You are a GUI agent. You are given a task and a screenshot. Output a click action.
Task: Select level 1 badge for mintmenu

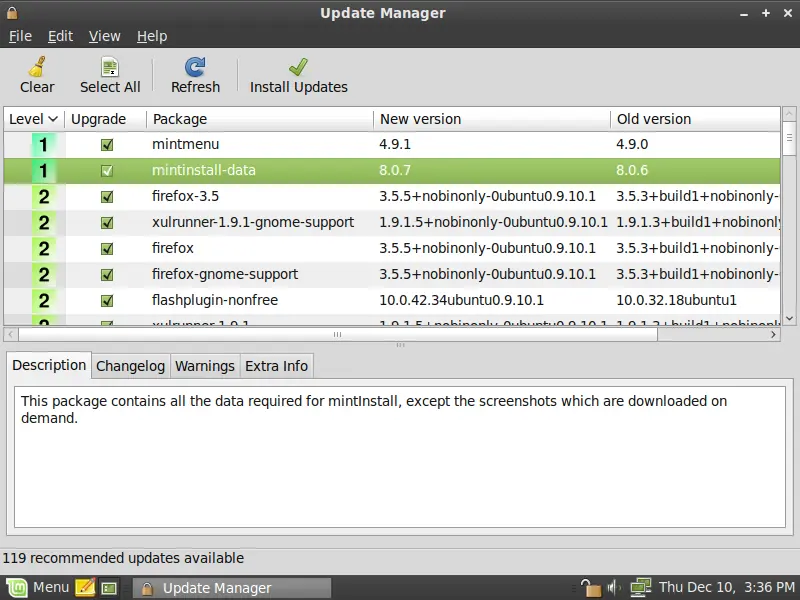[44, 144]
